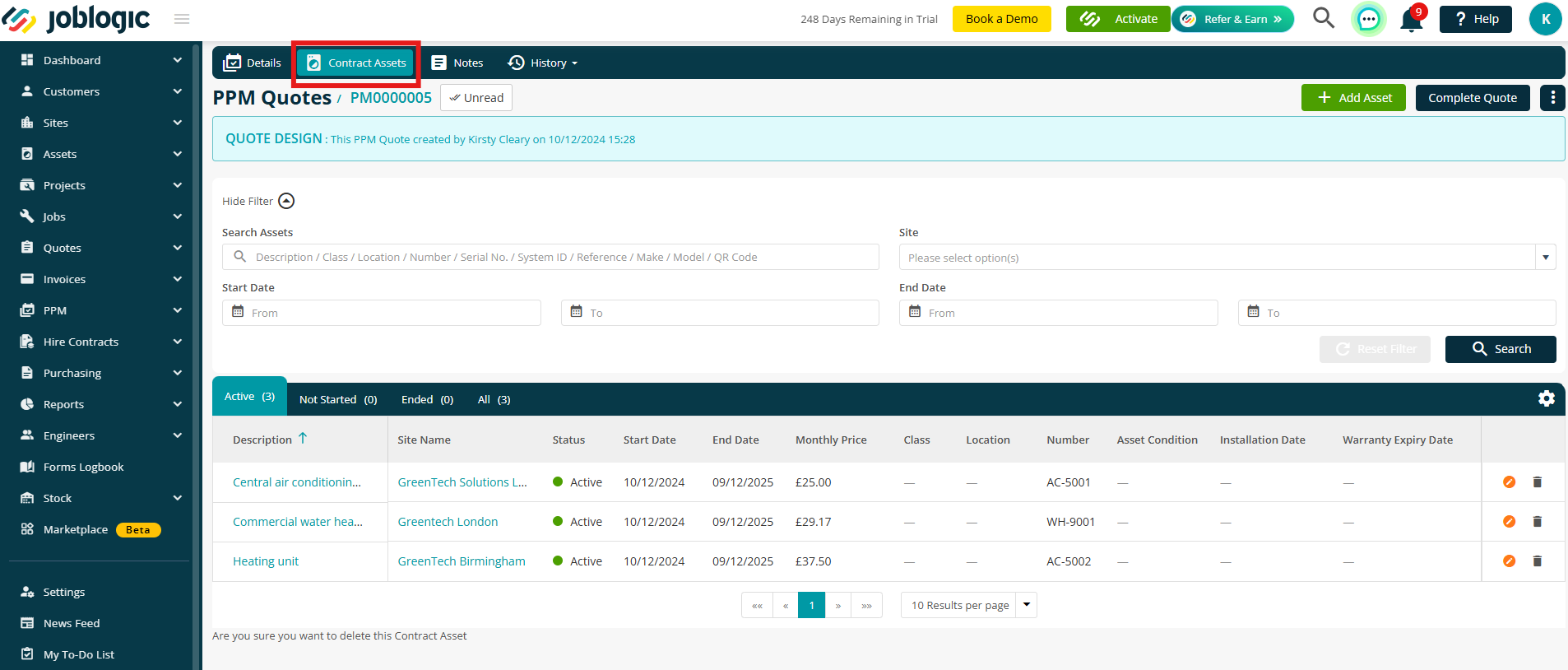Image resolution: width=1568 pixels, height=670 pixels.
Task: Open table column settings gear
Action: (1547, 398)
